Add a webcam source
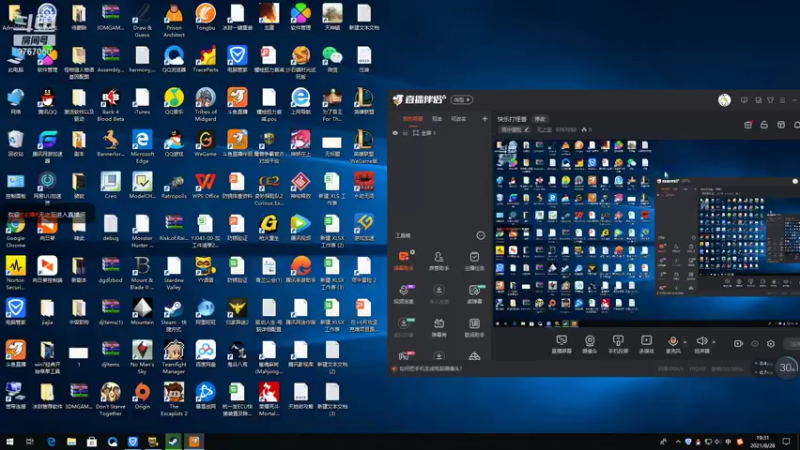The width and height of the screenshot is (800, 450). tap(589, 344)
